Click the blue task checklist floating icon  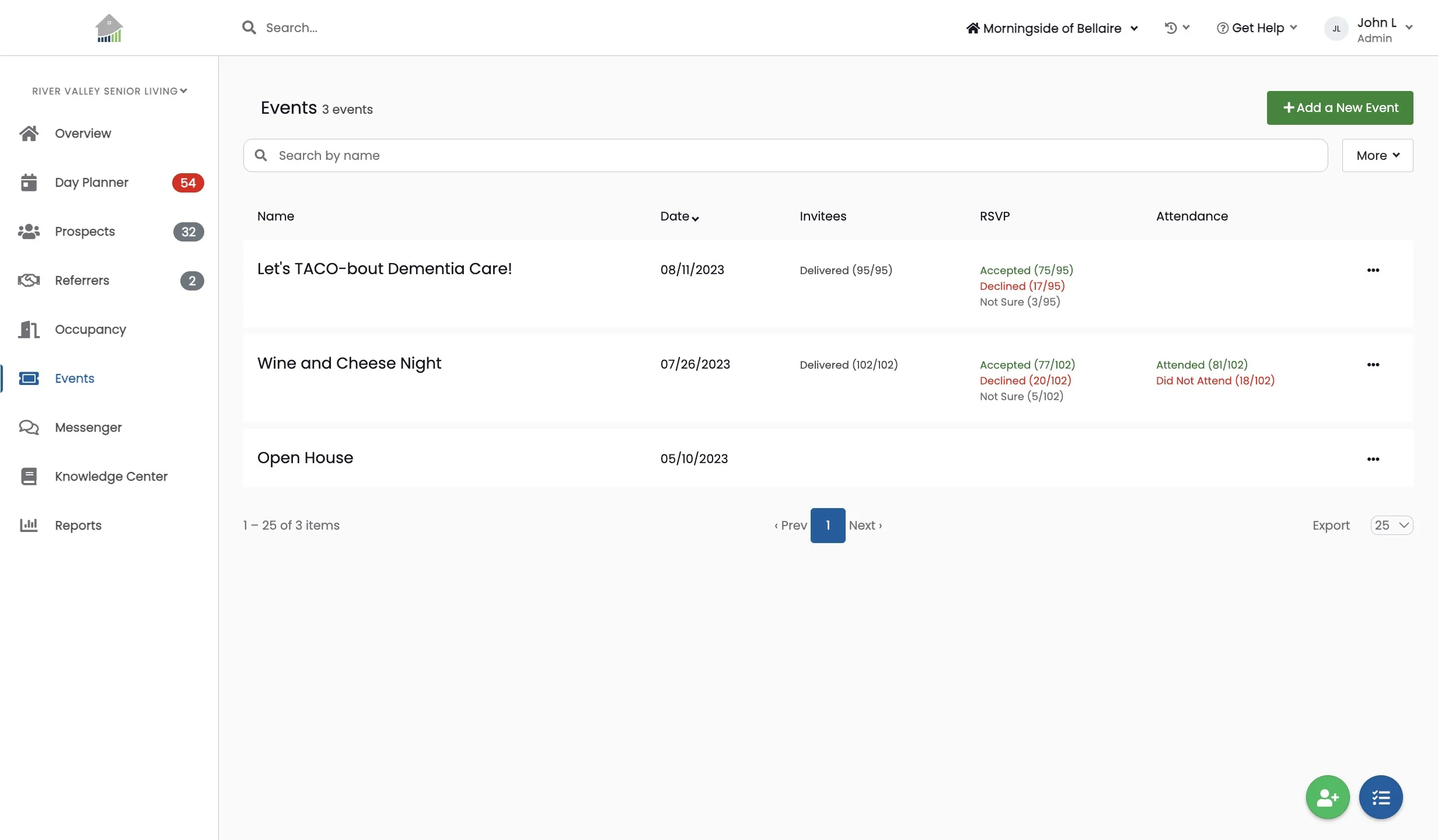[1380, 797]
